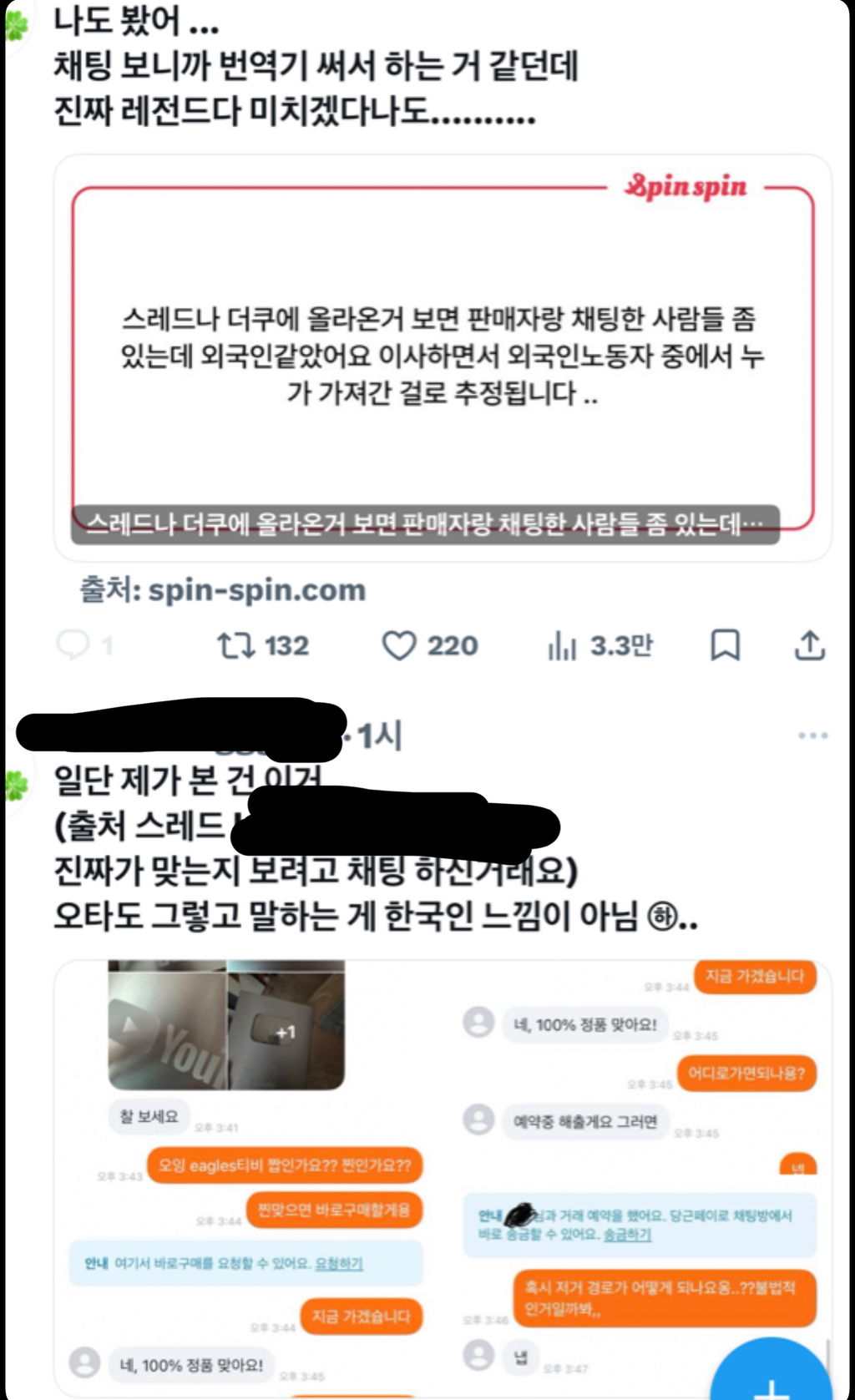Tap the caption bar over the Spin spin card
Image resolution: width=855 pixels, height=1400 pixels.
[x=425, y=524]
